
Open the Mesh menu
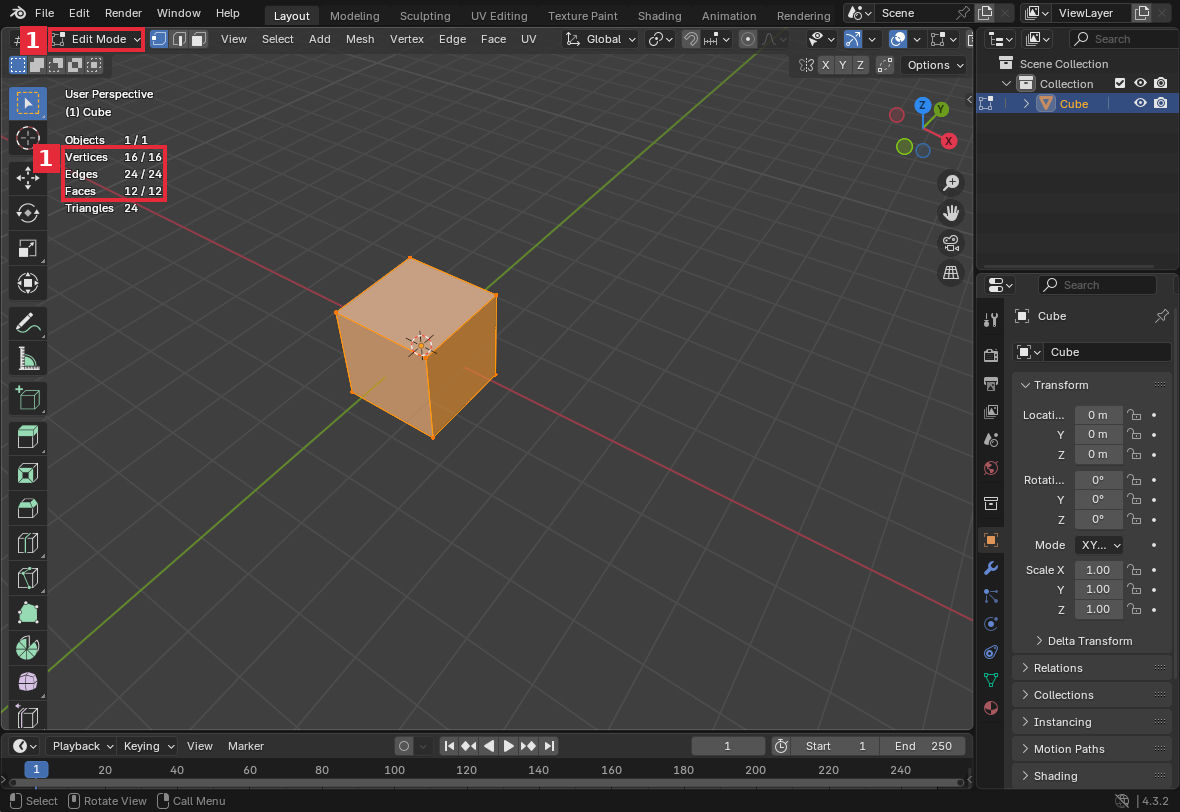[x=360, y=39]
